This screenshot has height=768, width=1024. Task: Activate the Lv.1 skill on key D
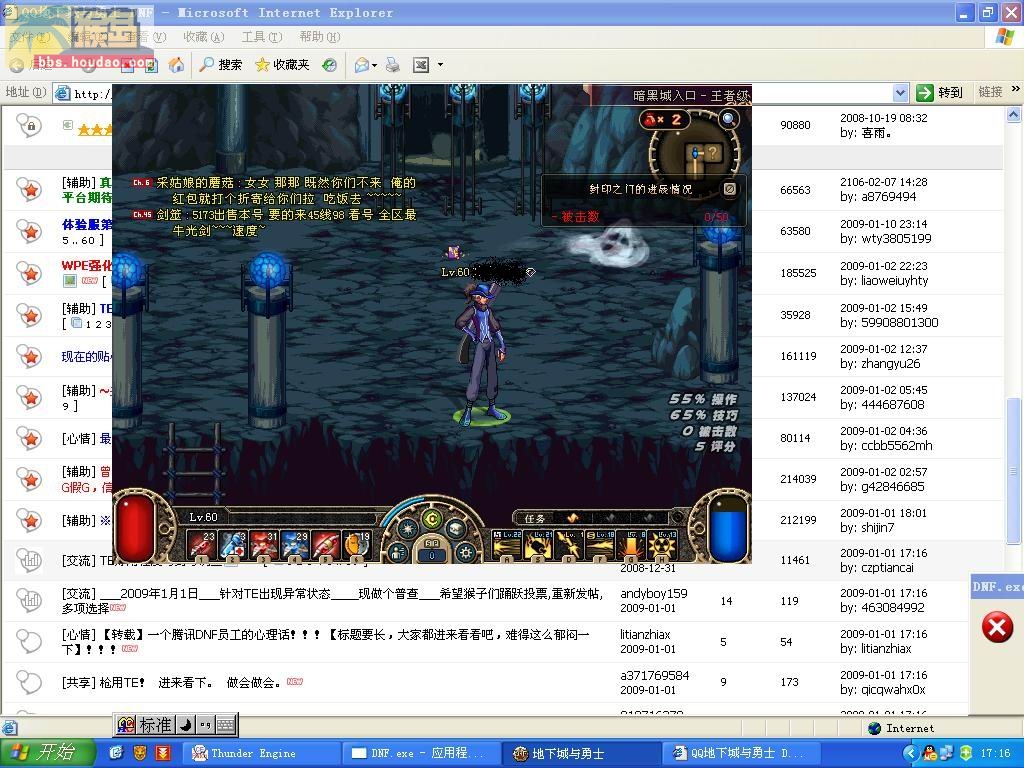569,545
